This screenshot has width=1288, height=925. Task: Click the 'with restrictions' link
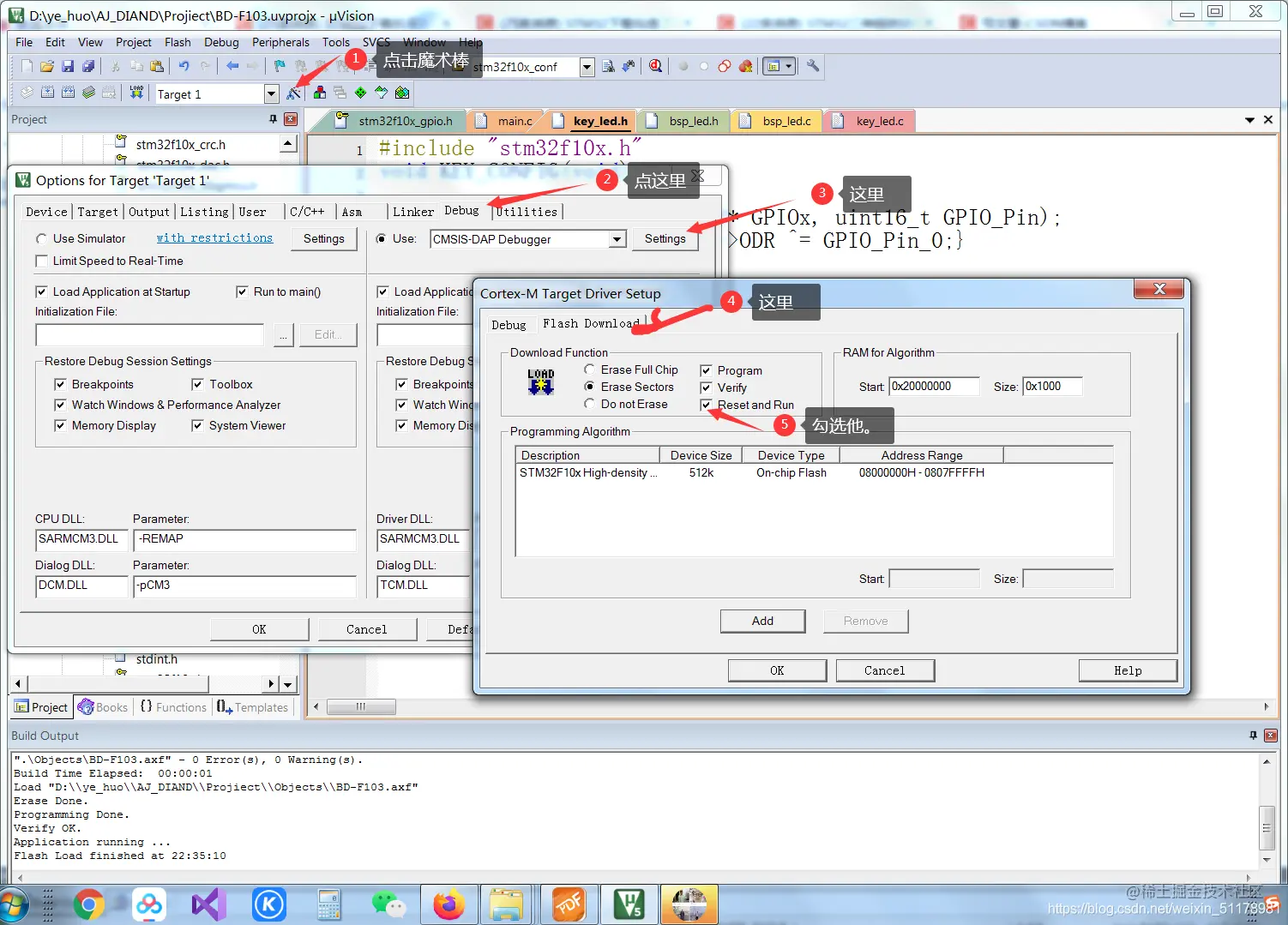(214, 237)
